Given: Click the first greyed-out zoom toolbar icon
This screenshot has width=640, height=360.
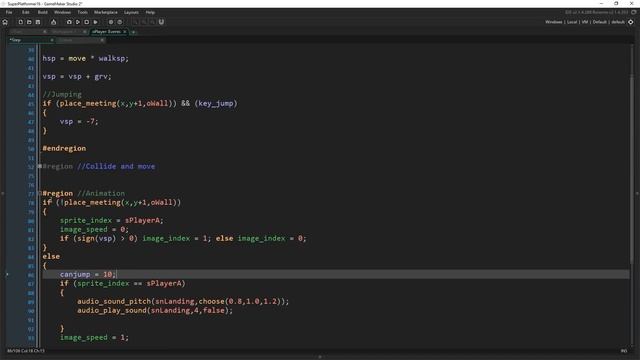Looking at the screenshot, I should 136,22.
